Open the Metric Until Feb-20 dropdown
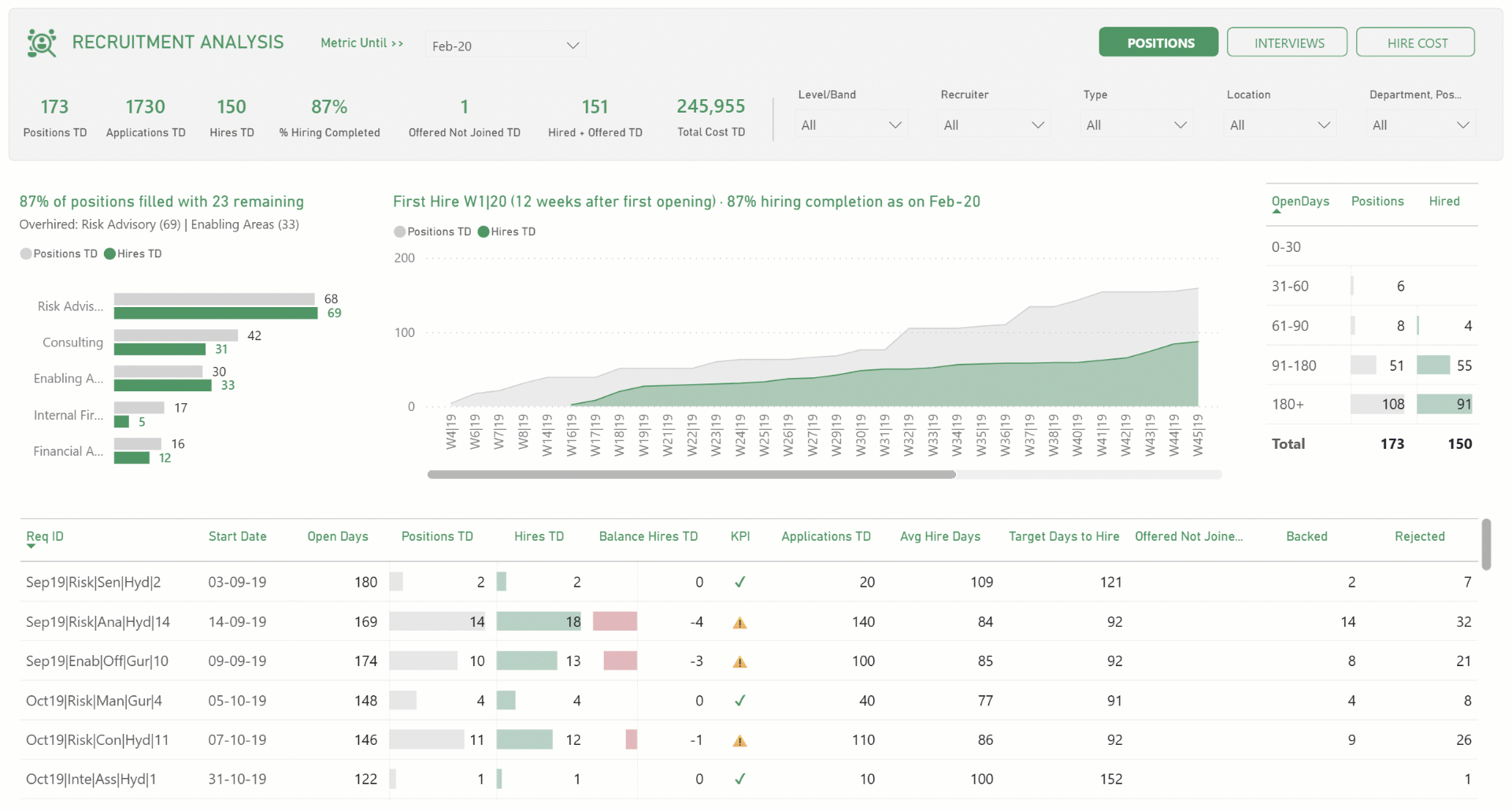This screenshot has height=811, width=1512. tap(506, 46)
